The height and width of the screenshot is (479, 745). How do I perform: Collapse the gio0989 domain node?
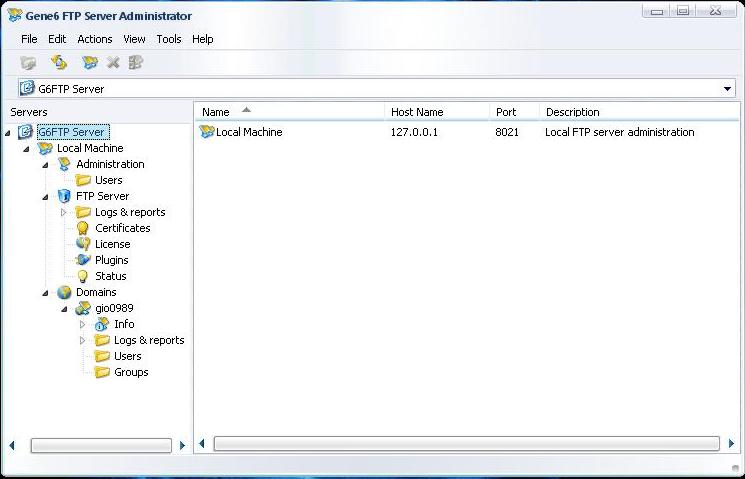pyautogui.click(x=64, y=309)
